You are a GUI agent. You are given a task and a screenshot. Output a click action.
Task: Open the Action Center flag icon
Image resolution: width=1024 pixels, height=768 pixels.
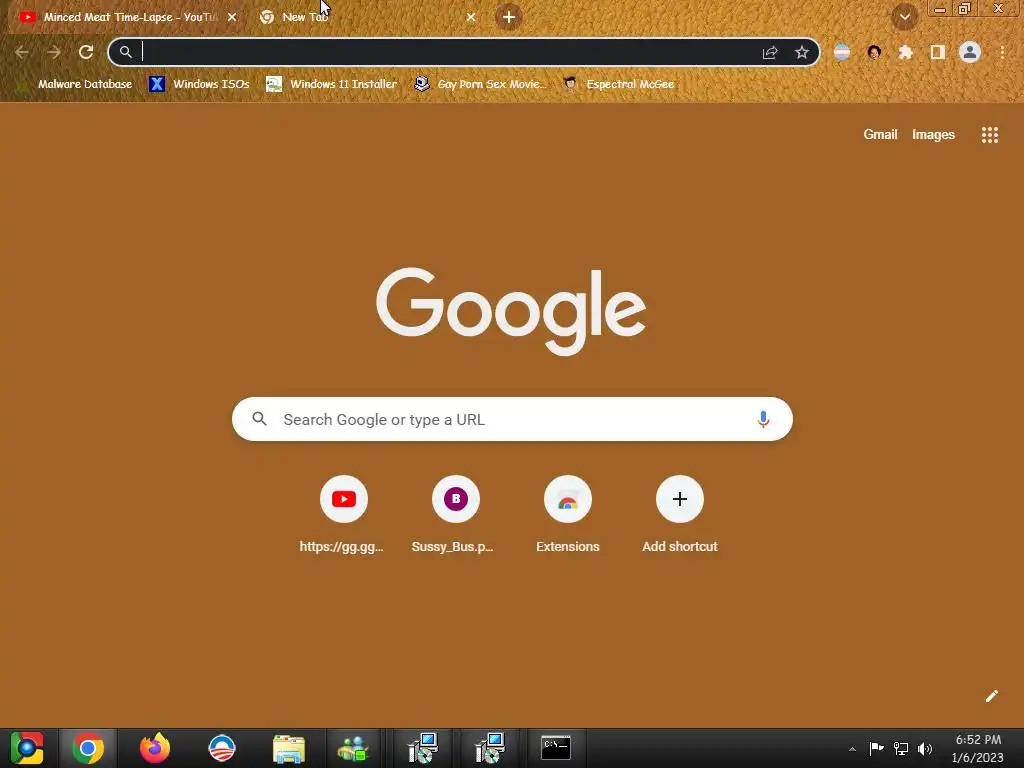click(x=876, y=749)
